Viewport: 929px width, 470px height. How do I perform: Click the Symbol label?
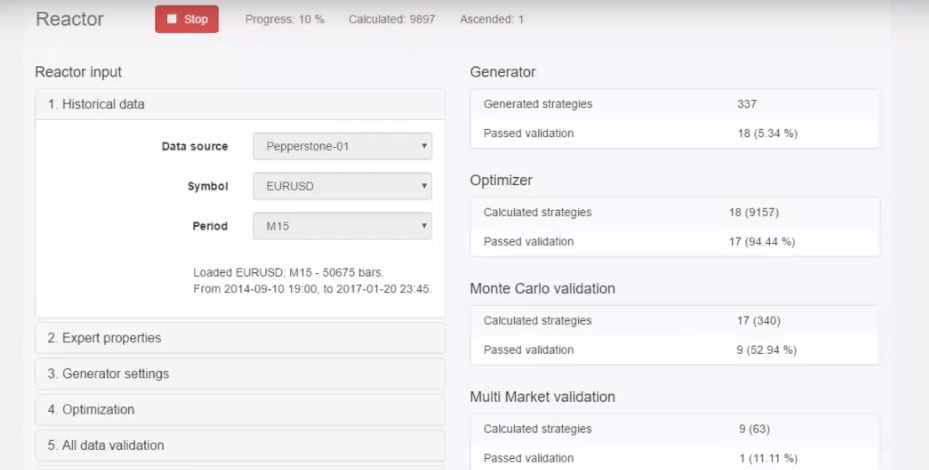[207, 186]
